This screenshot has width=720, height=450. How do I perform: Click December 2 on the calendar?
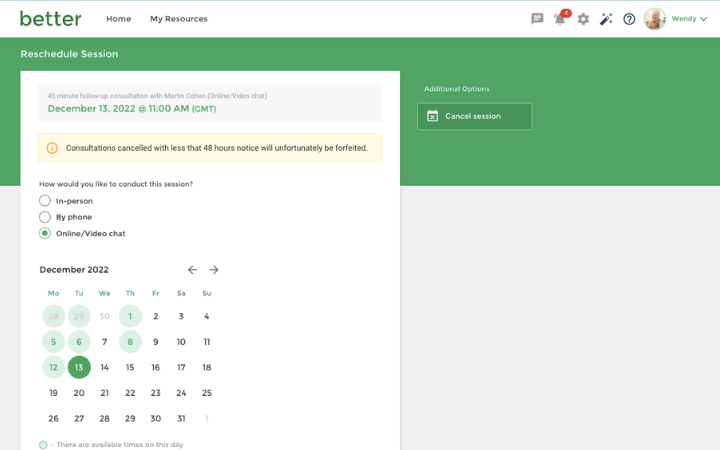click(156, 316)
